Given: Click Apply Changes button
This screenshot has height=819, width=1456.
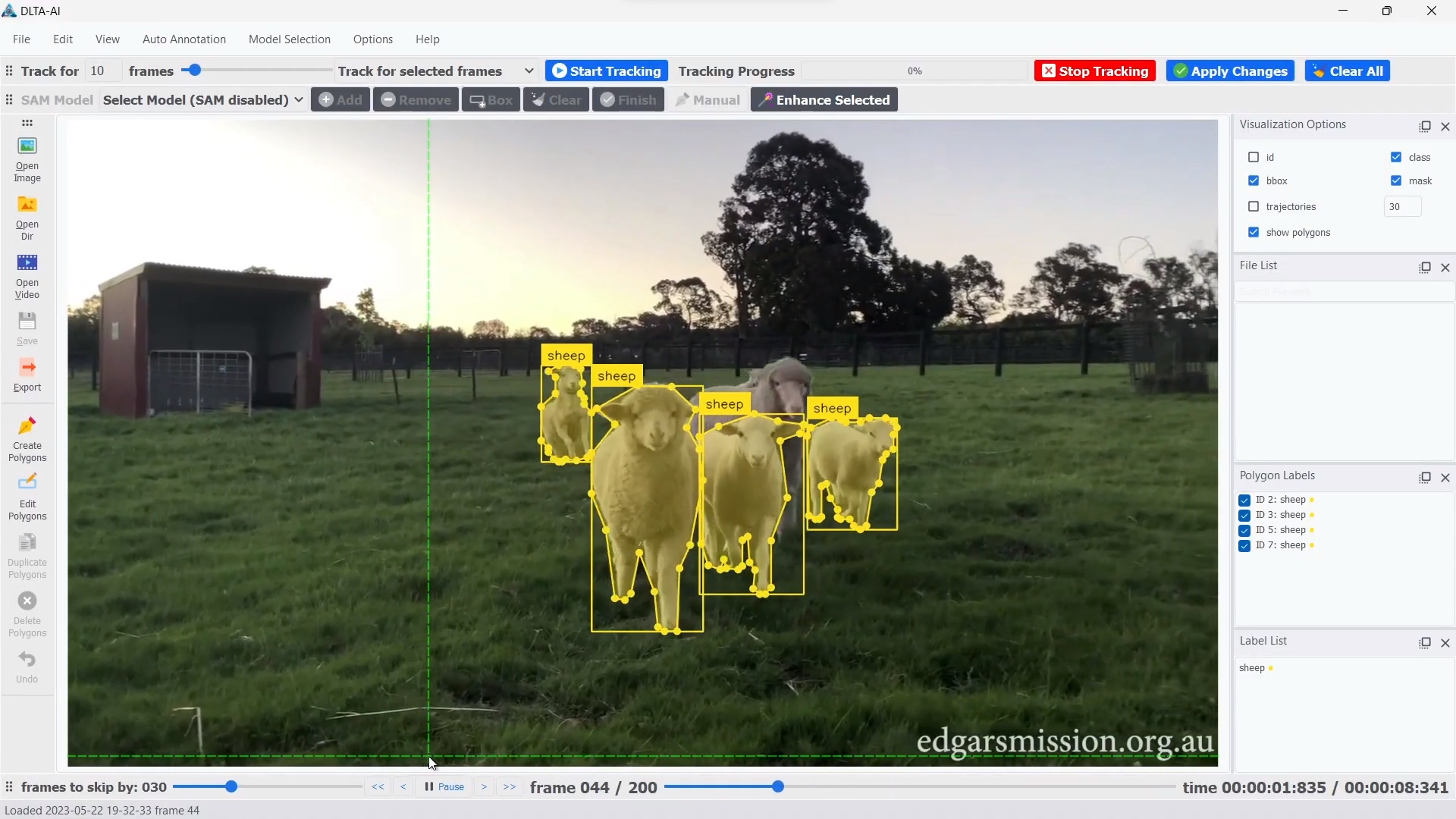Looking at the screenshot, I should pyautogui.click(x=1230, y=71).
